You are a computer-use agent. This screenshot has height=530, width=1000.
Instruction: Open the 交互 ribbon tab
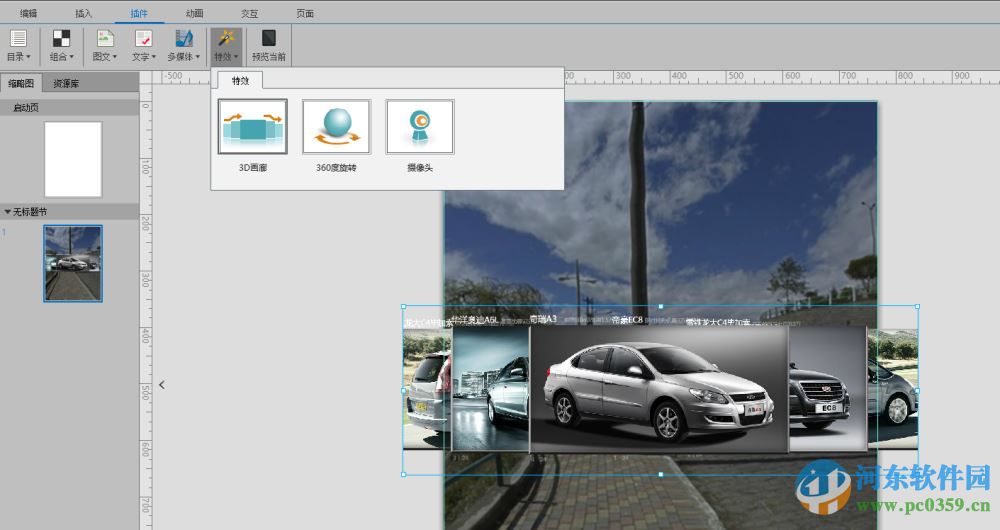coord(249,13)
